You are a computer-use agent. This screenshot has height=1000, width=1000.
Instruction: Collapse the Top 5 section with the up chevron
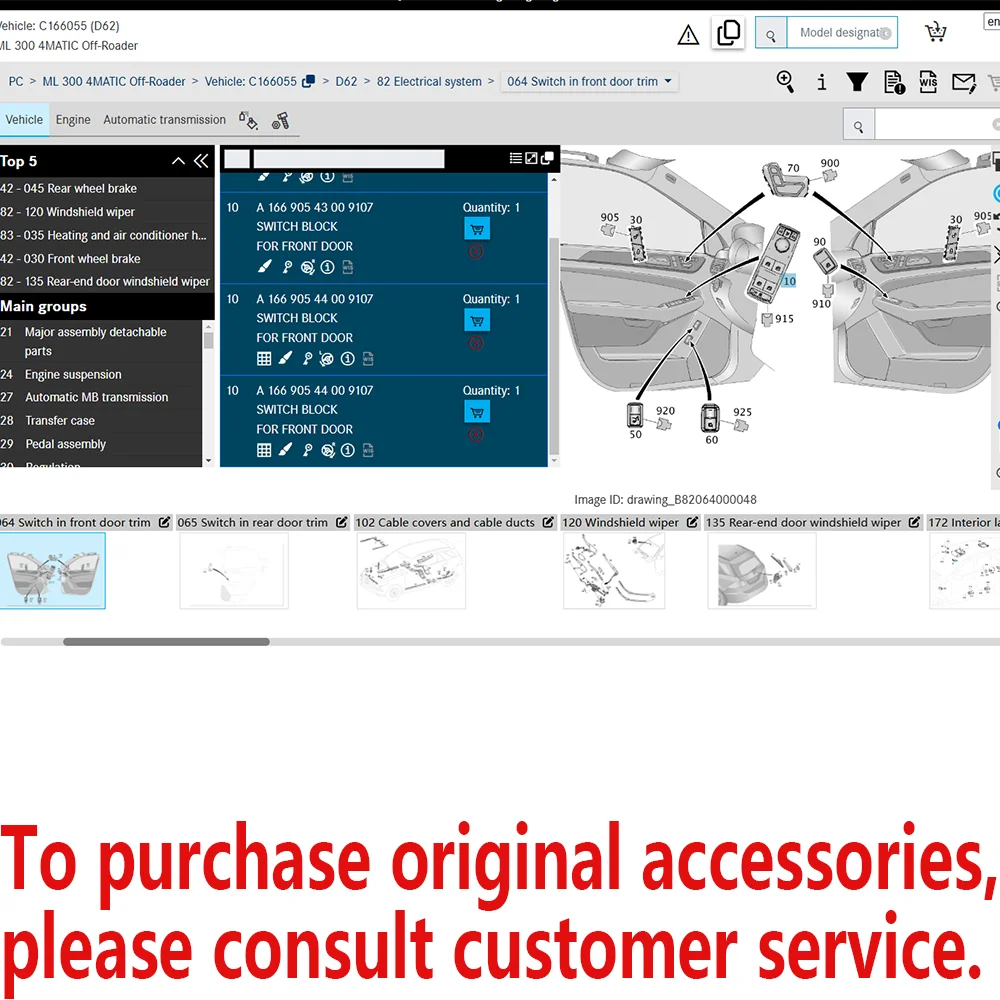pyautogui.click(x=179, y=161)
